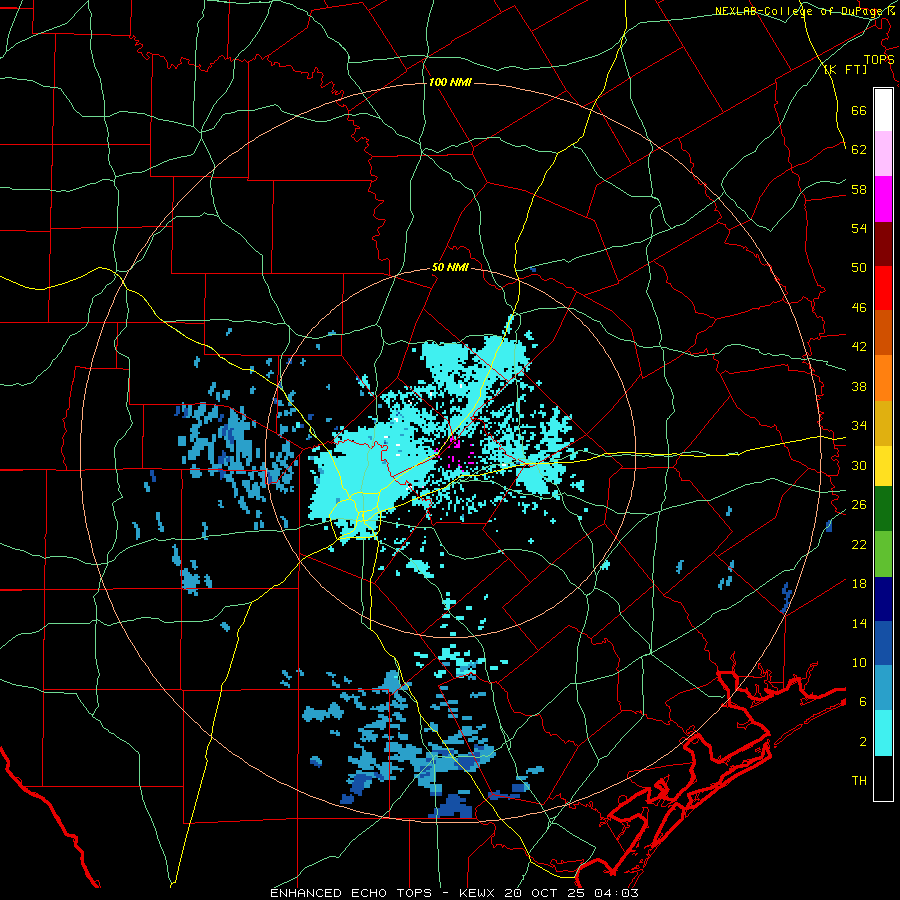Pick the cyan legend swatch
Viewport: 900px width, 900px height.
point(883,733)
